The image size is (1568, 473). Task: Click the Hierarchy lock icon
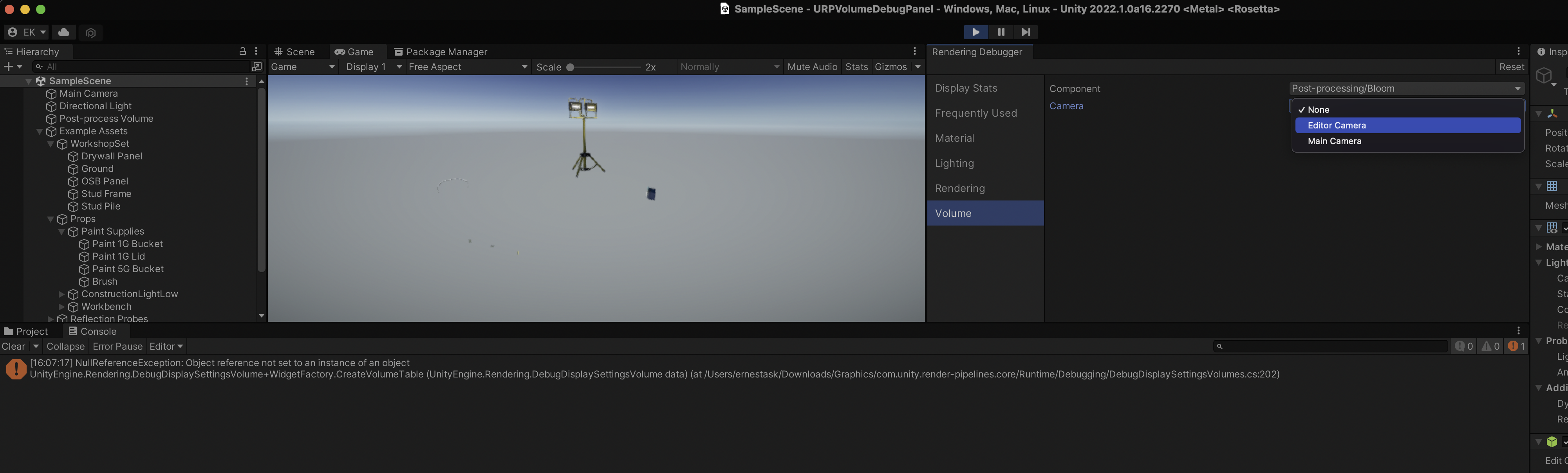coord(242,52)
